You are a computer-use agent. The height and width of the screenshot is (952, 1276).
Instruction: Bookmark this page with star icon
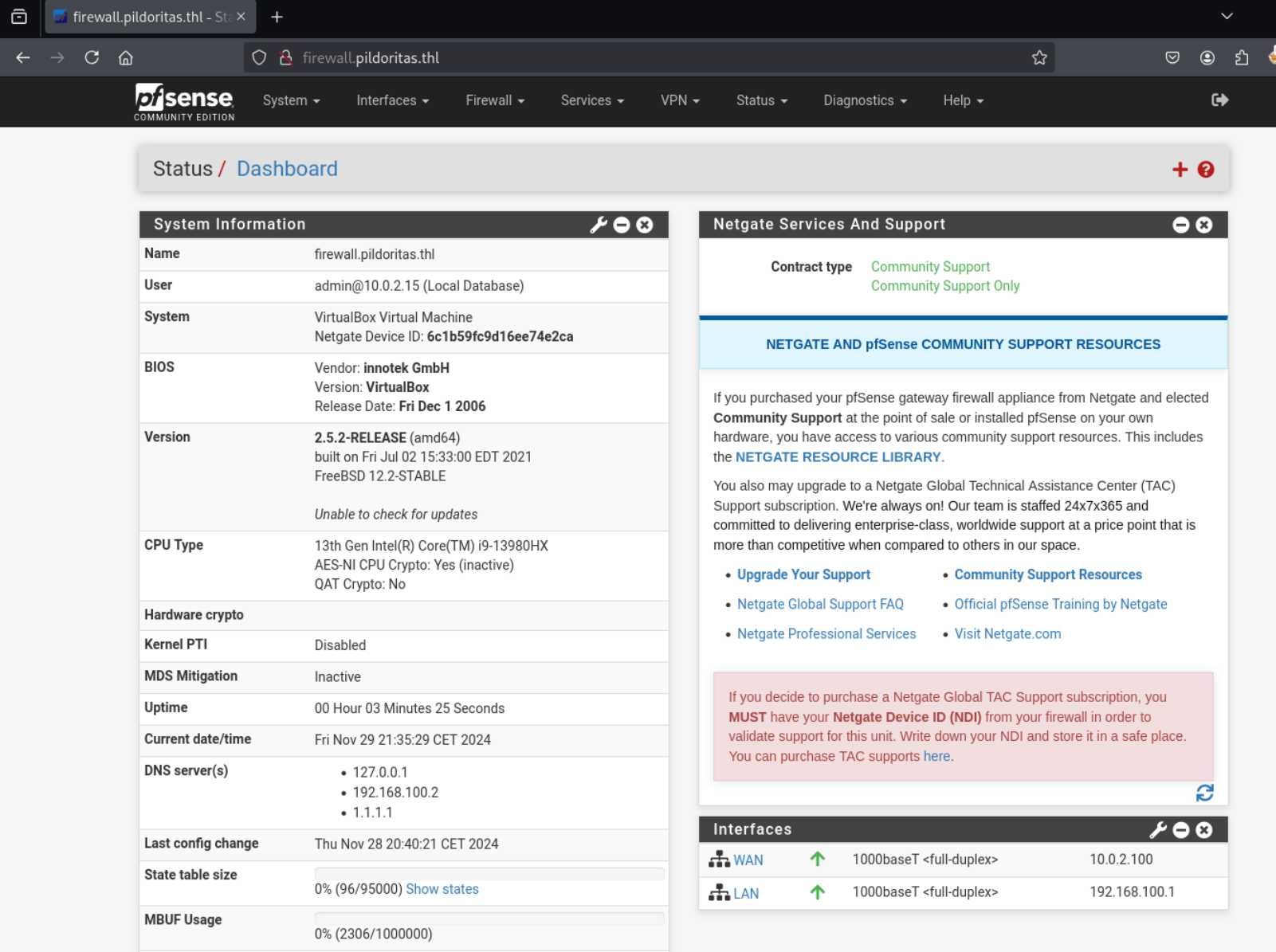1039,57
